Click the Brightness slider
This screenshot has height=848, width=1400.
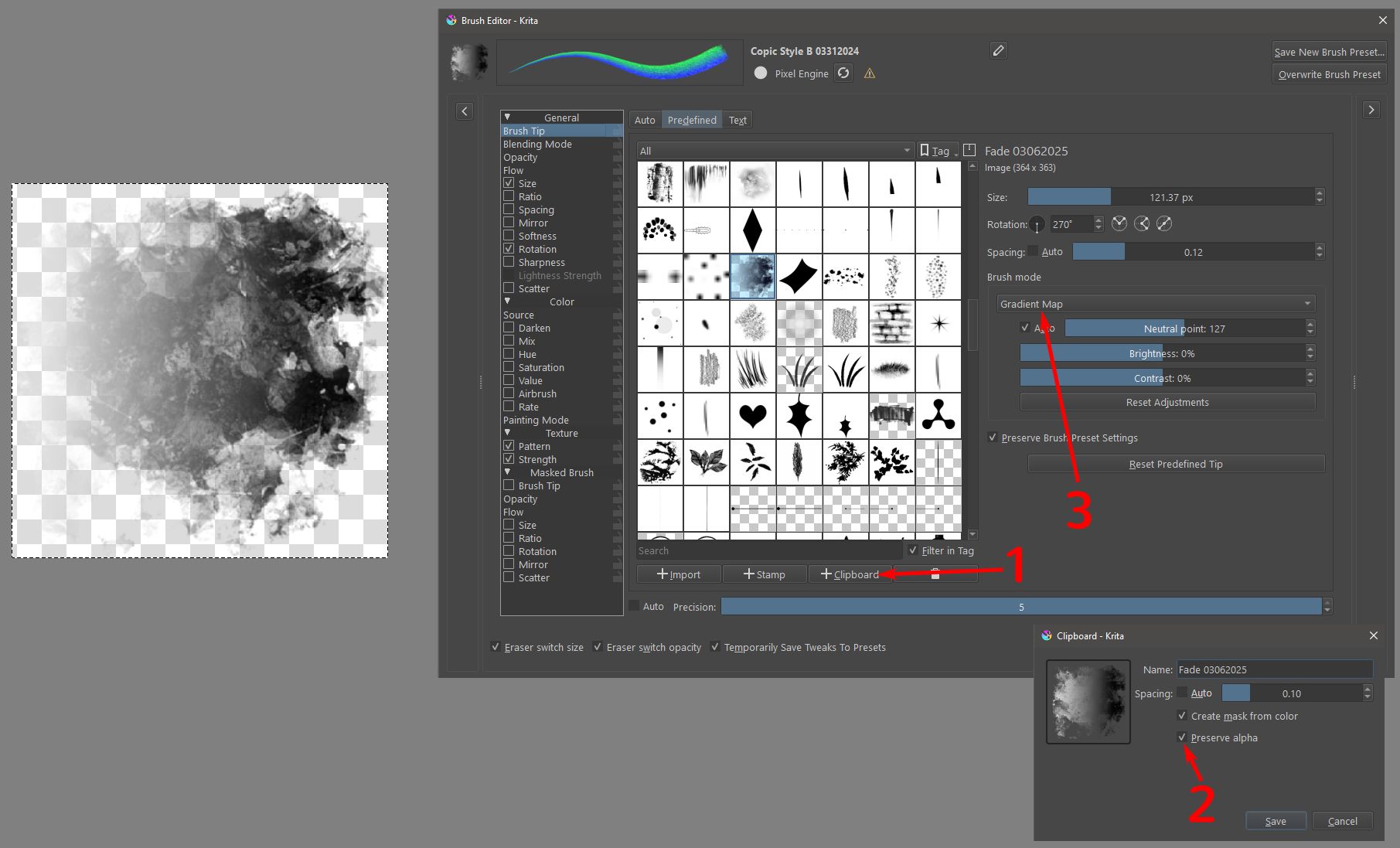pos(1161,353)
